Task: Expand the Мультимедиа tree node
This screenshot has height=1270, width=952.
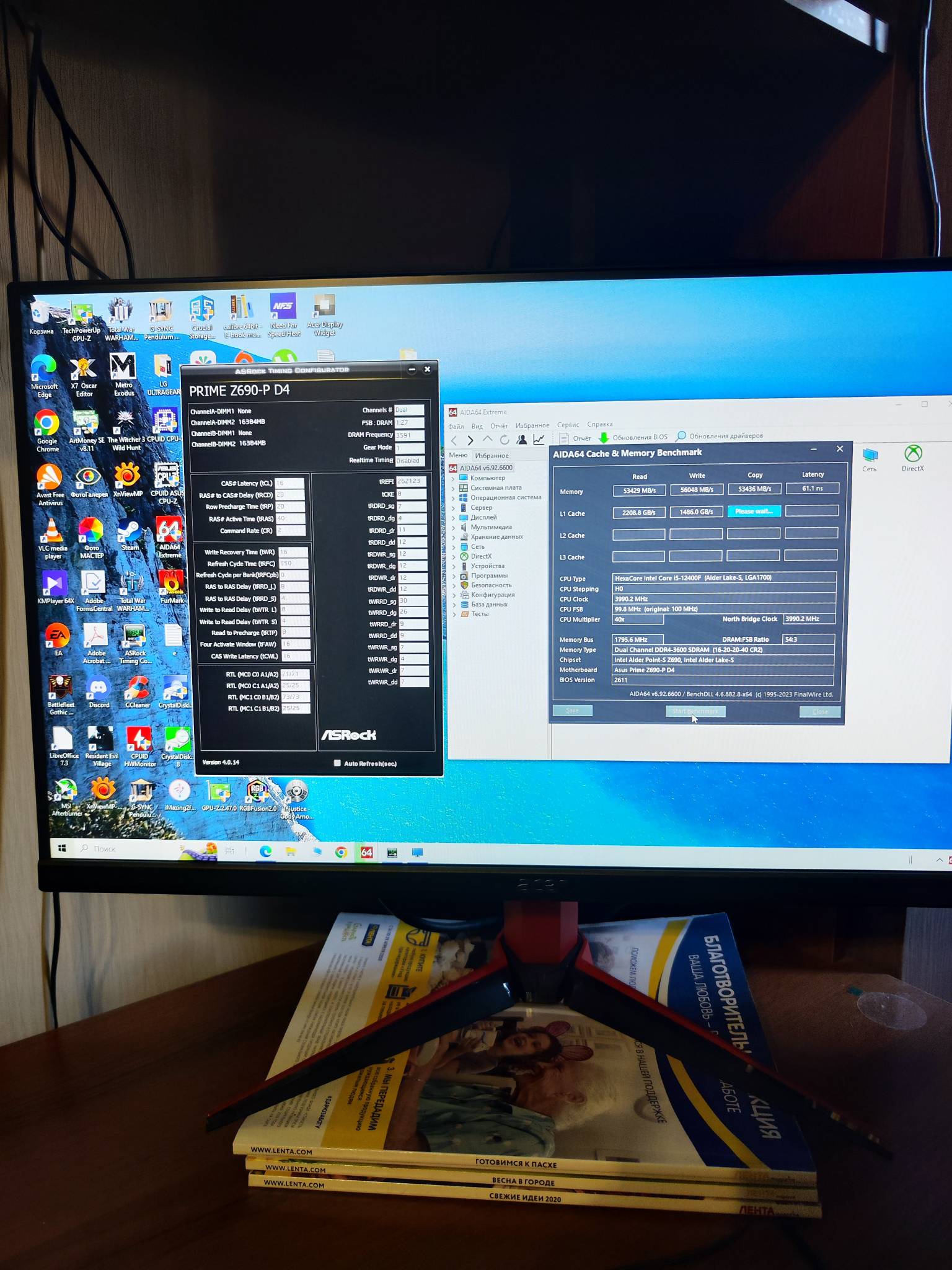Action: click(454, 527)
